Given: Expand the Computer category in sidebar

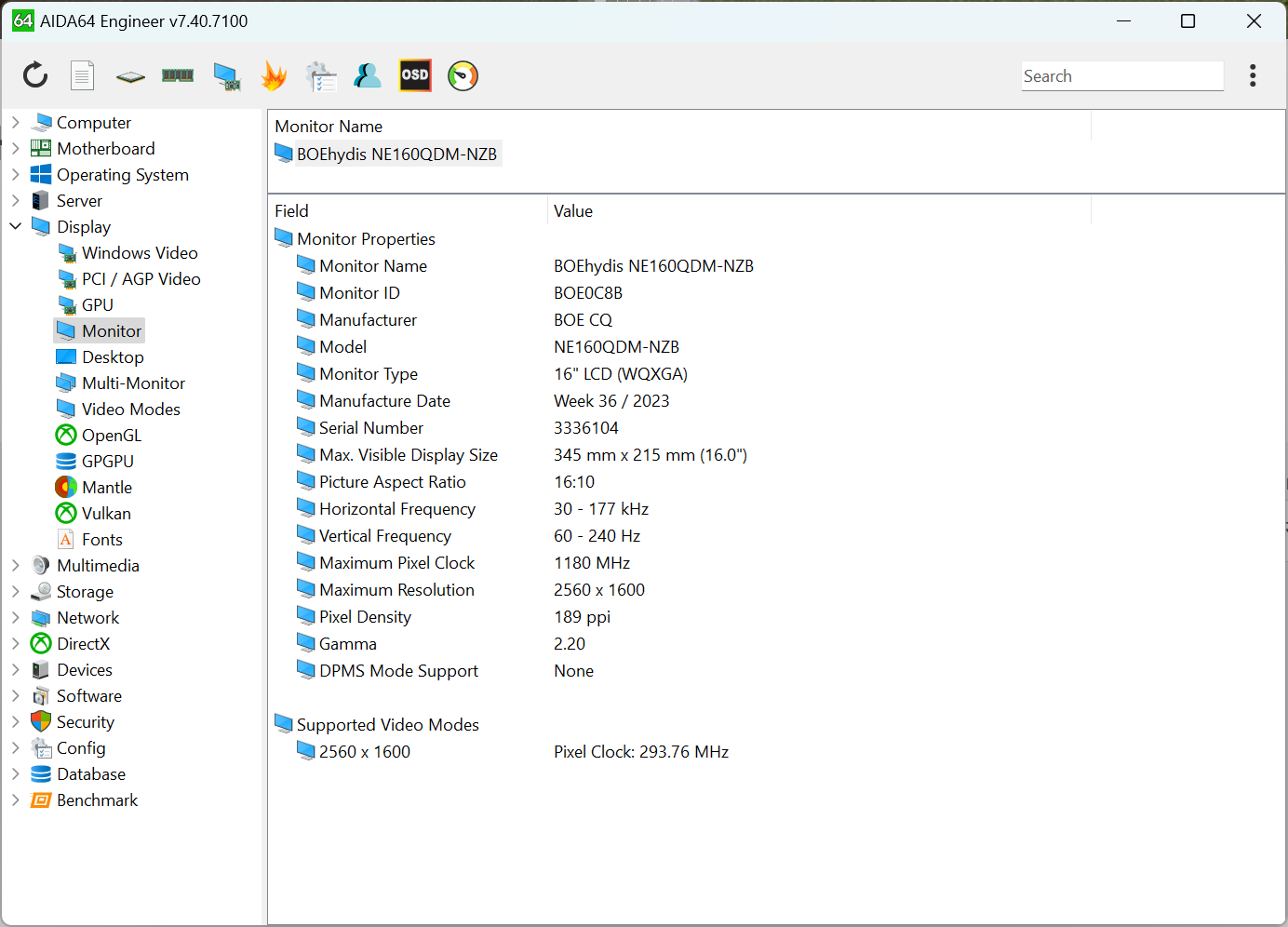Looking at the screenshot, I should pos(15,122).
